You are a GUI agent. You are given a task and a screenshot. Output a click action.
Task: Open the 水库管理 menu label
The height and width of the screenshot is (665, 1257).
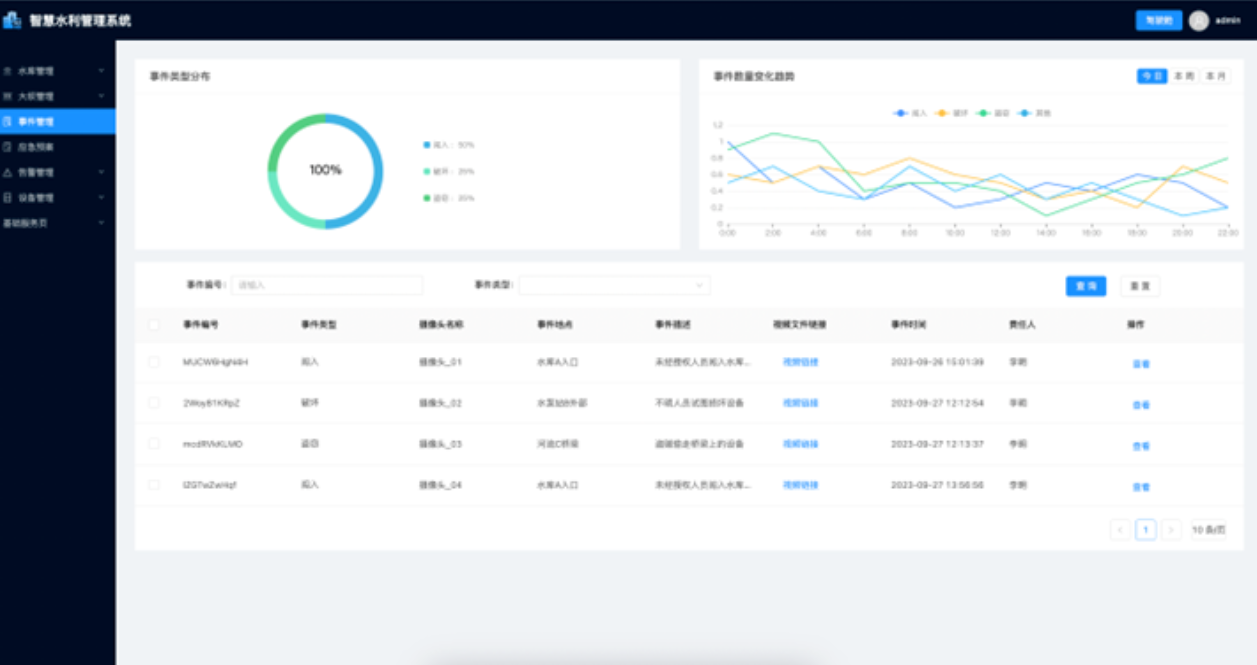point(36,71)
